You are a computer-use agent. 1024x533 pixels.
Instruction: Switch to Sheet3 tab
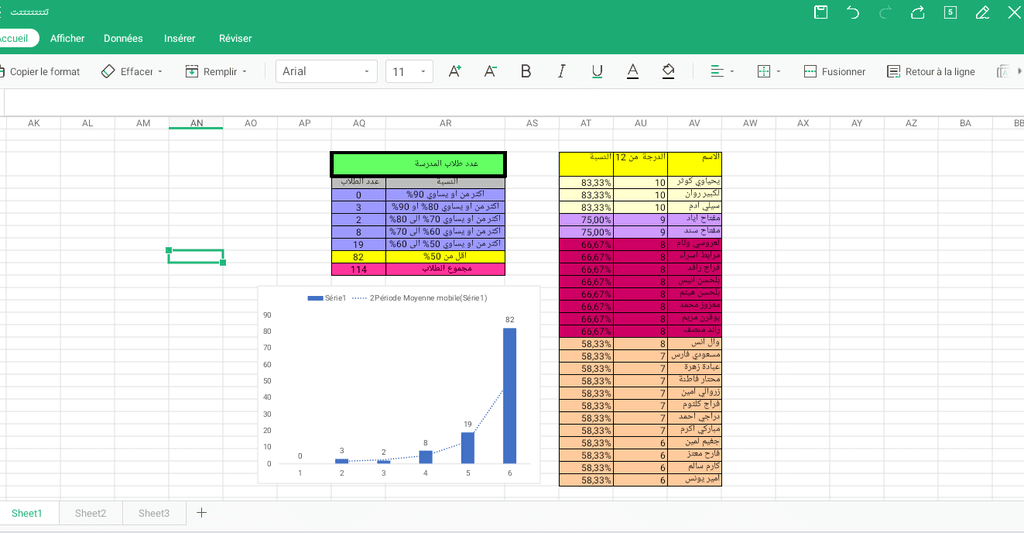153,513
